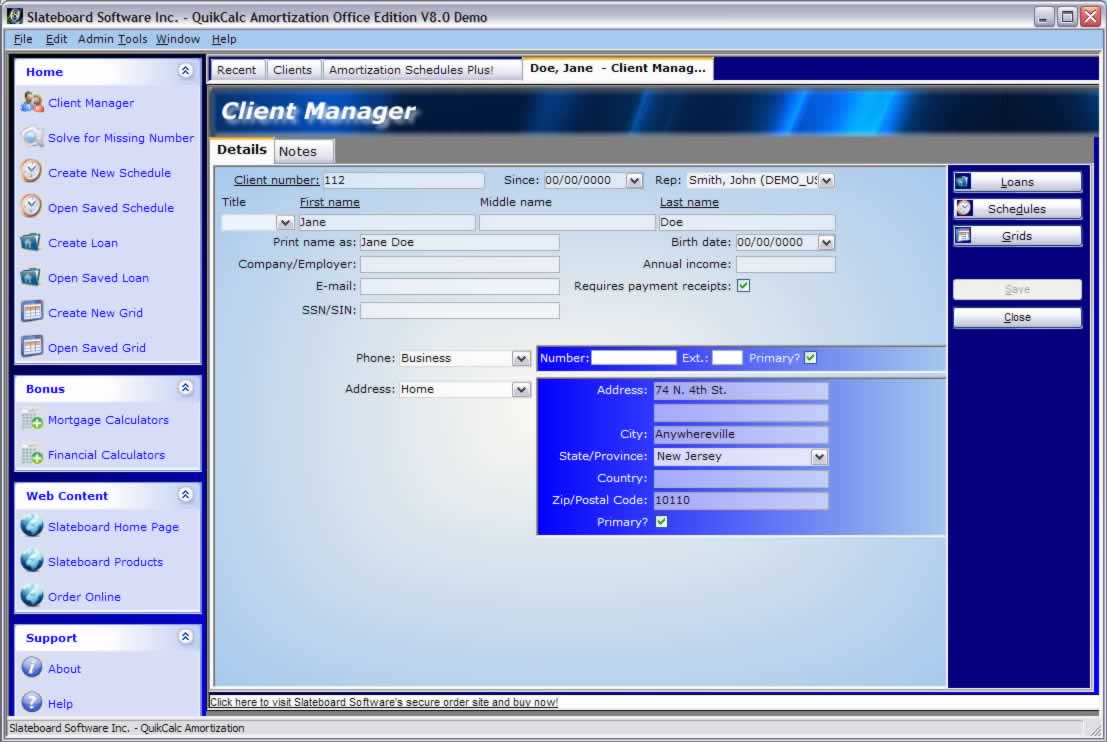The width and height of the screenshot is (1107, 742).
Task: Click the About info icon
Action: pos(32,668)
